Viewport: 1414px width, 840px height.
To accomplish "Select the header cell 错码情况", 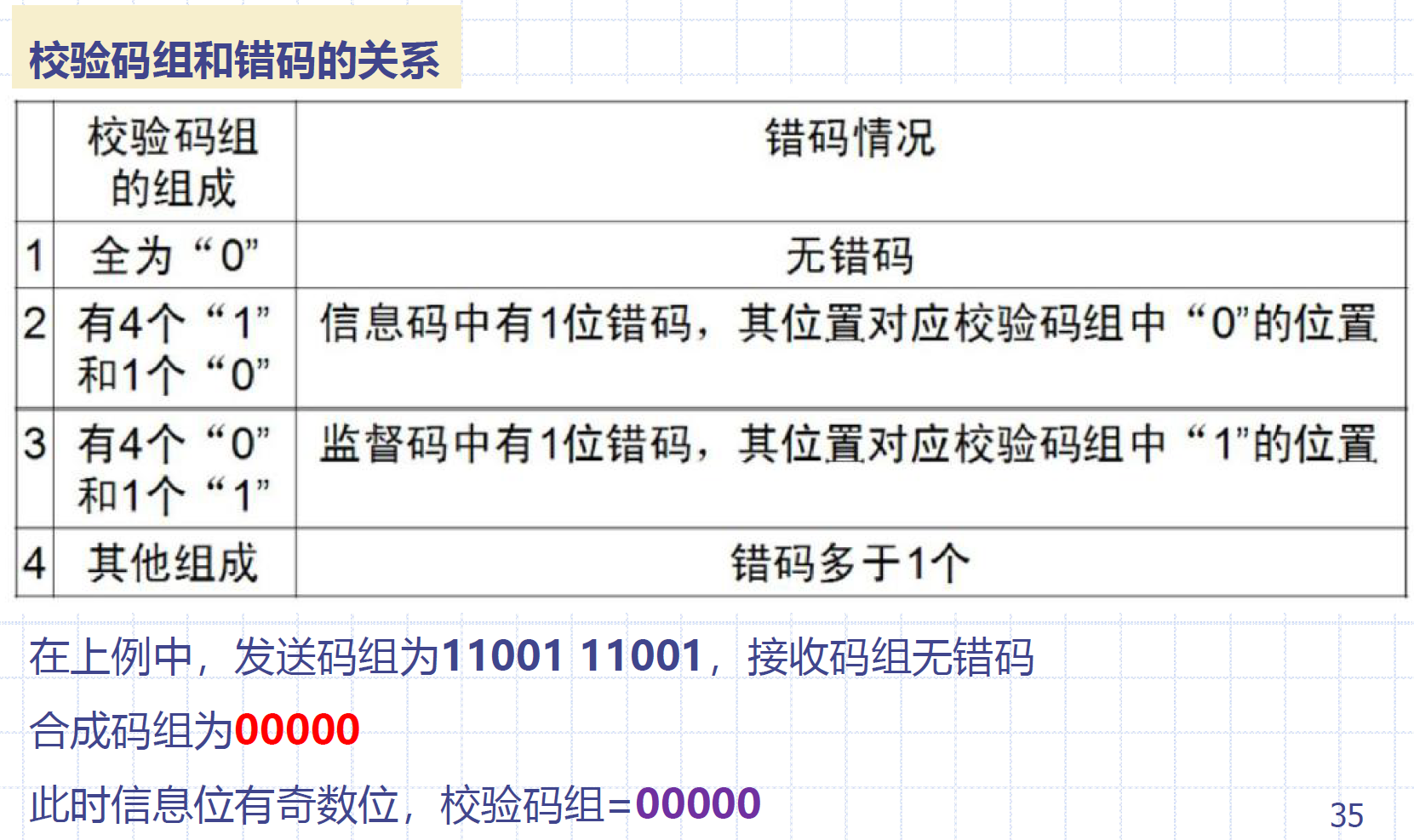I will point(850,162).
